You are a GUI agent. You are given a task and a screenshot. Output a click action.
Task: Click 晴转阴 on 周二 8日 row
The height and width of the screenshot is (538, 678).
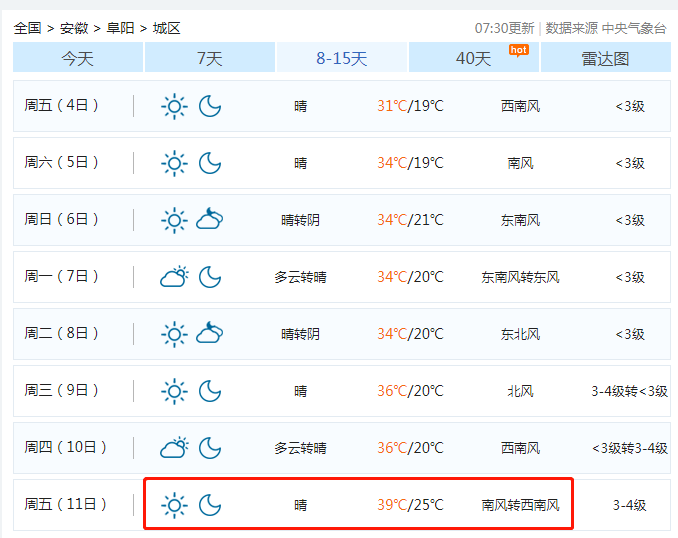coord(301,334)
